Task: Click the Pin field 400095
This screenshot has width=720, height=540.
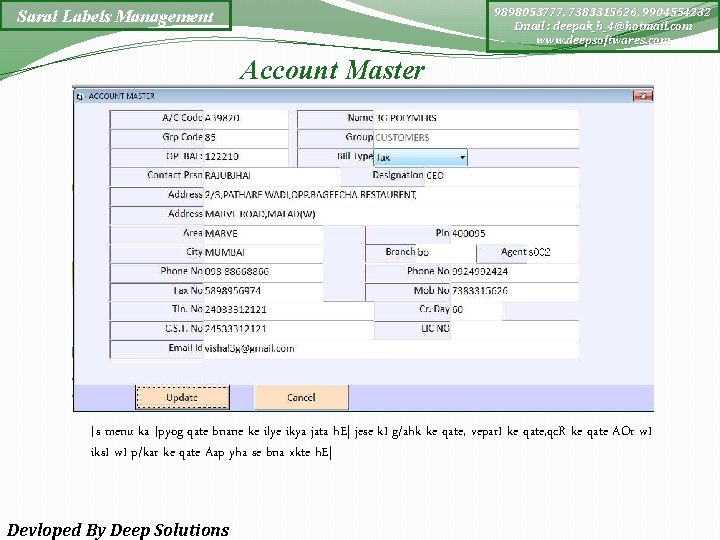Action: [514, 234]
